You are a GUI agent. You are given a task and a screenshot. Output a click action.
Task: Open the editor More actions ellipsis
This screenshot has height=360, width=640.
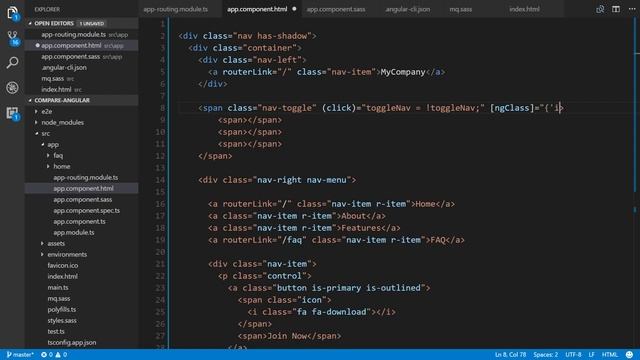tap(631, 9)
